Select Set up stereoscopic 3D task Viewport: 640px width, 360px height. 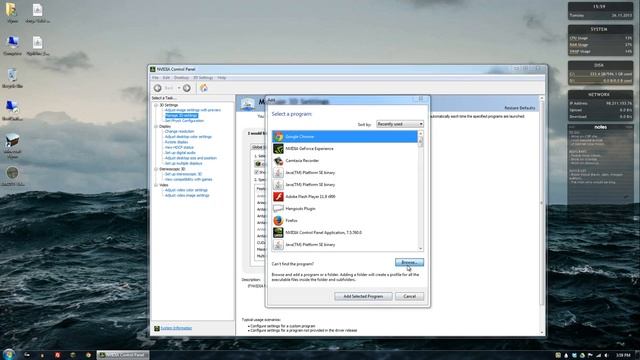[183, 174]
